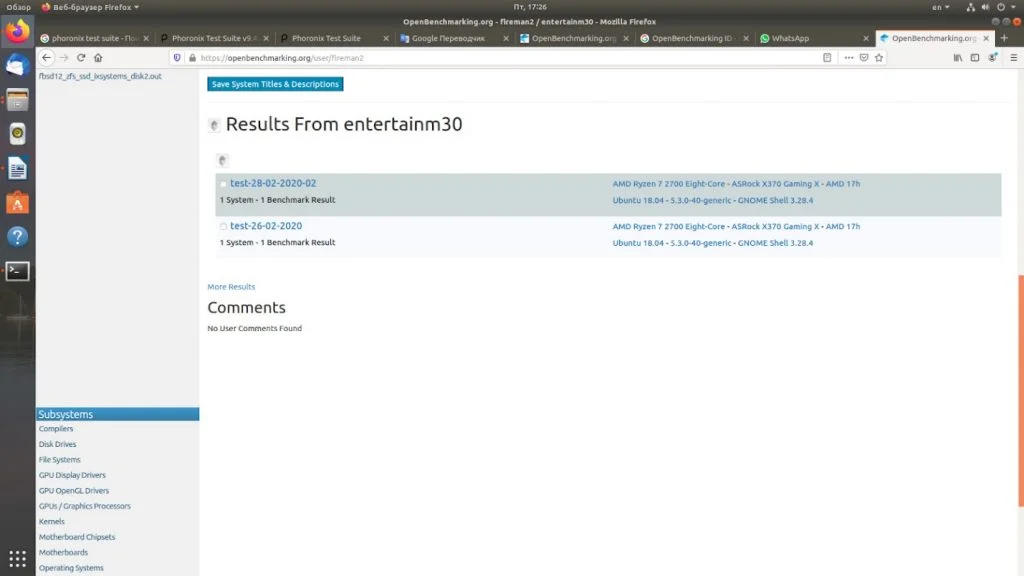This screenshot has width=1024, height=576.
Task: Click the padlock site information icon
Action: pos(192,57)
